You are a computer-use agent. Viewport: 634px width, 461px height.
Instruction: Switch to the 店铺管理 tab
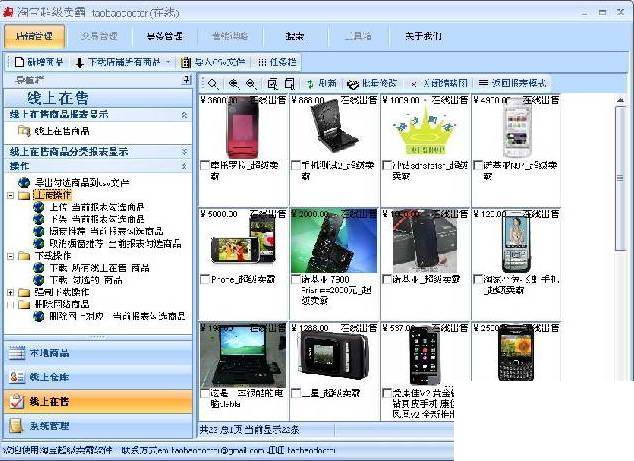[x=34, y=36]
